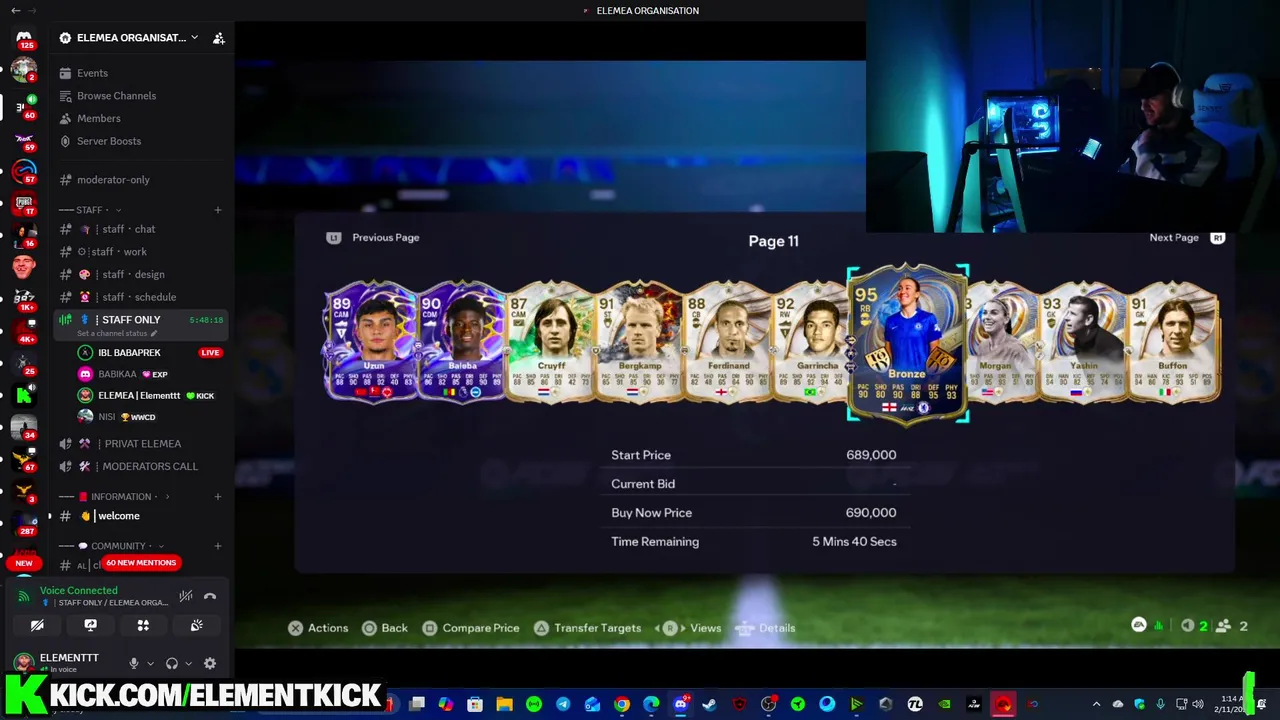Select the Buffon 91 player card
The height and width of the screenshot is (720, 1280).
[x=1173, y=342]
